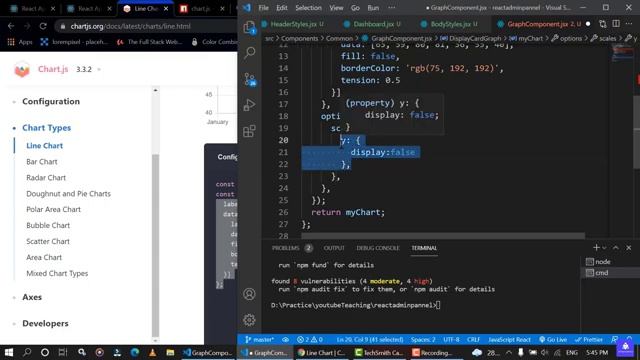Open the Windows Start menu
The image size is (640, 360).
click(x=9, y=352)
